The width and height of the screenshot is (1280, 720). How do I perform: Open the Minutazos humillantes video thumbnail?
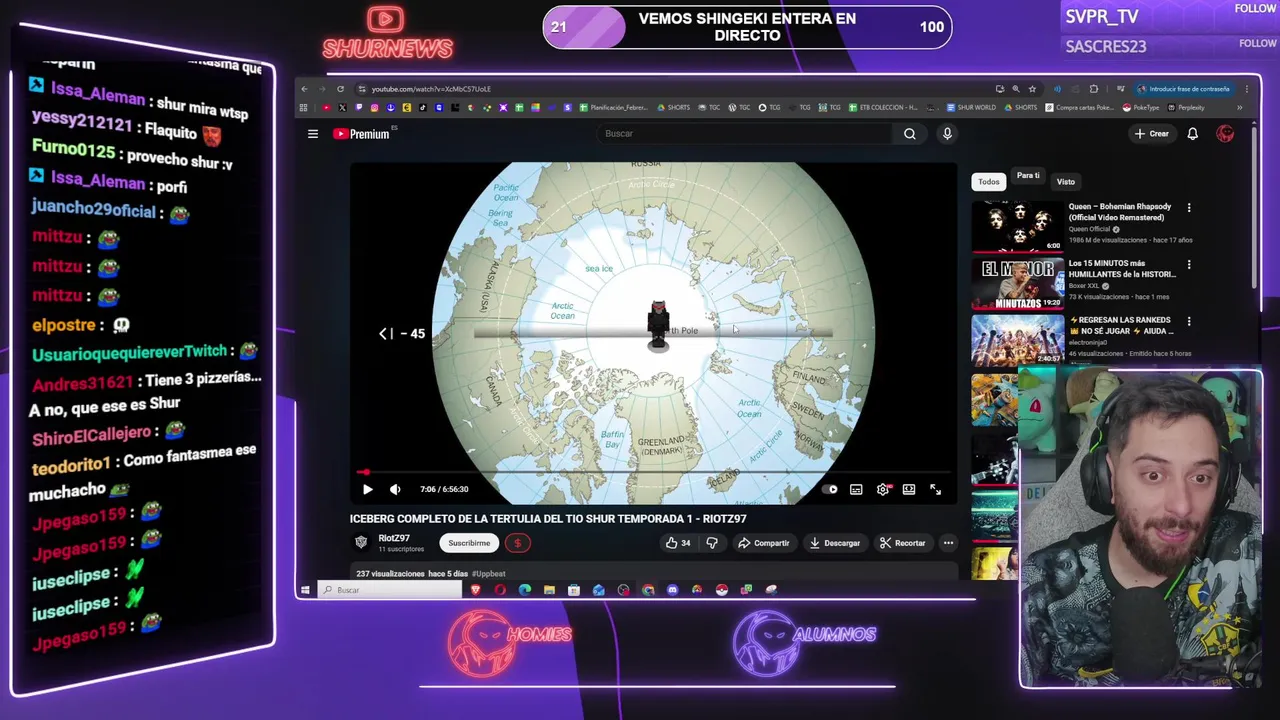pyautogui.click(x=1018, y=283)
